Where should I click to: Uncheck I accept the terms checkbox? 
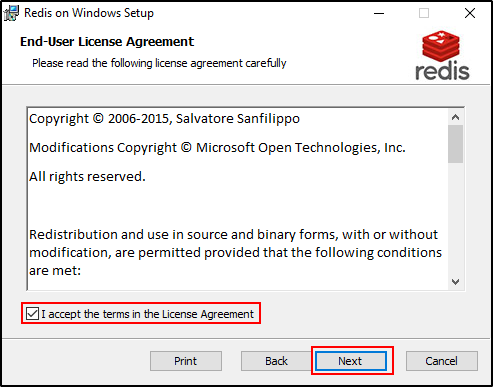[32, 314]
